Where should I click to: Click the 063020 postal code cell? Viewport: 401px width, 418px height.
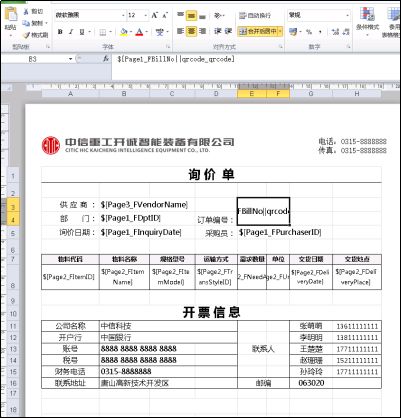click(x=311, y=383)
